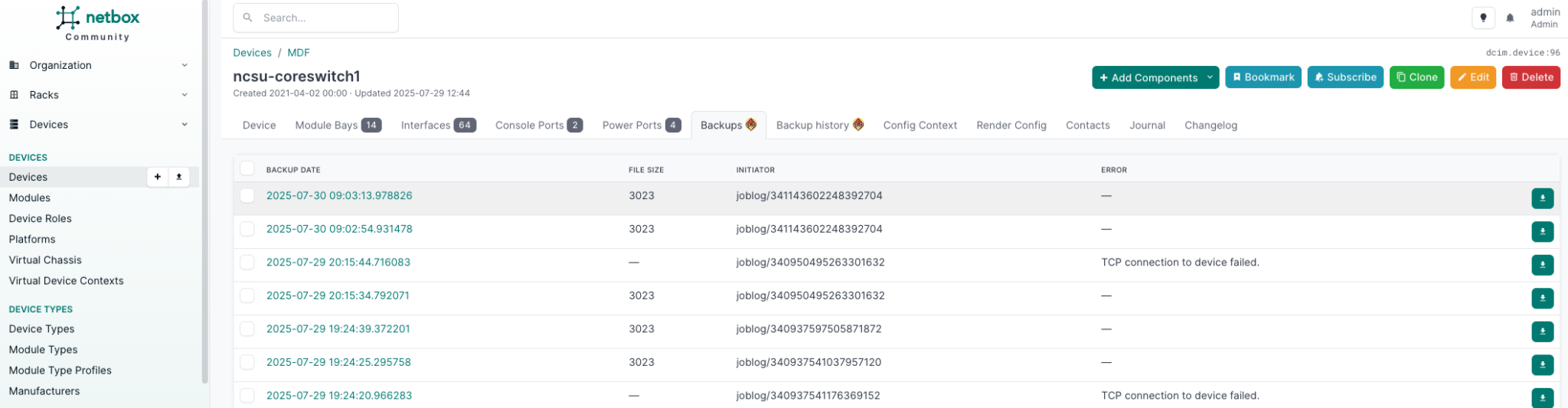
Task: Click the import upload icon beside Devices
Action: tap(179, 177)
